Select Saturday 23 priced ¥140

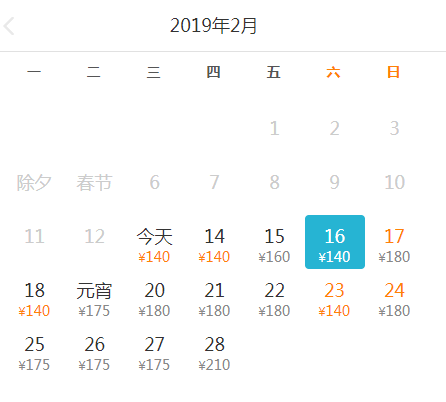[334, 296]
